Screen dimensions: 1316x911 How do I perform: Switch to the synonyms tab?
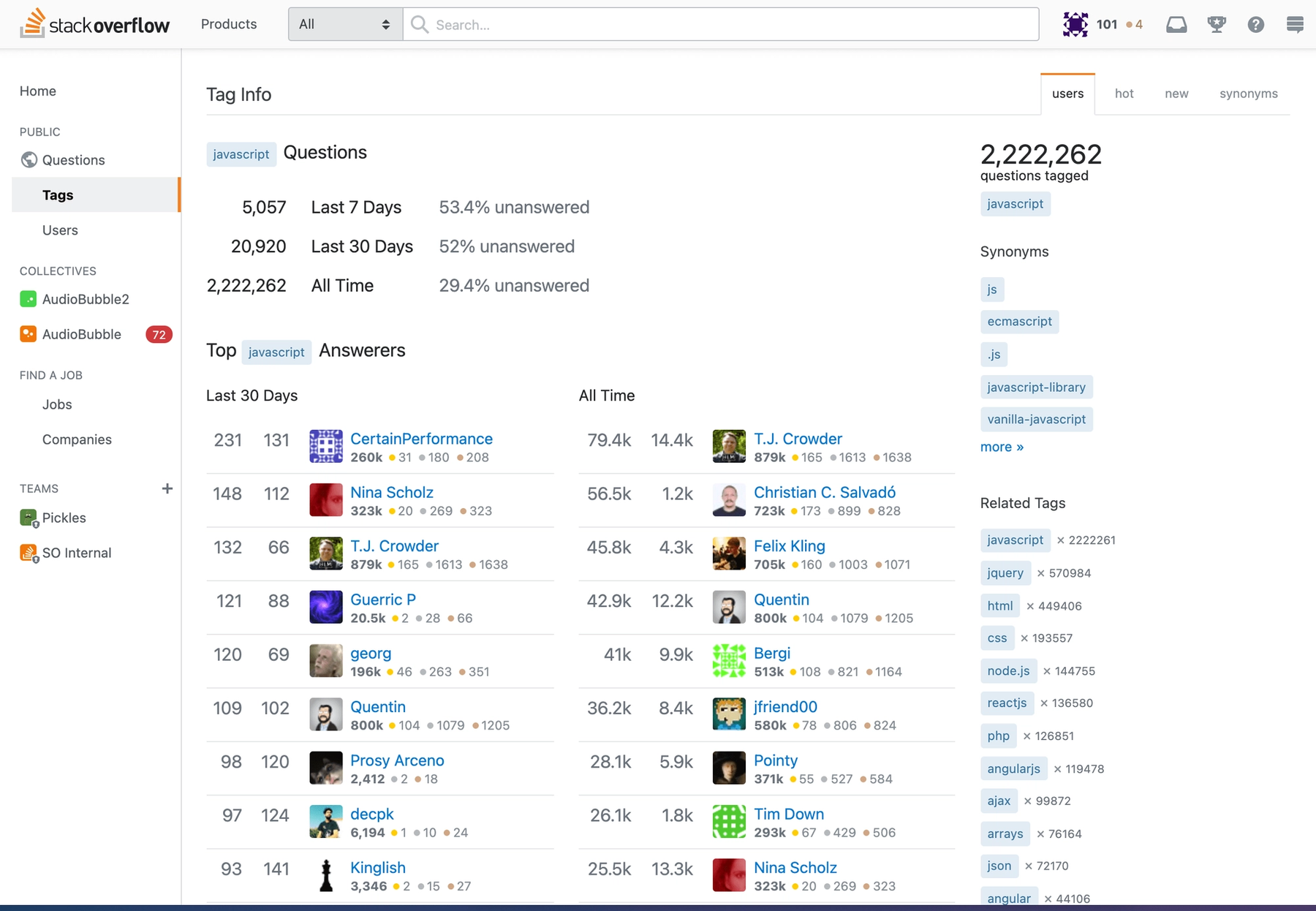pos(1248,94)
